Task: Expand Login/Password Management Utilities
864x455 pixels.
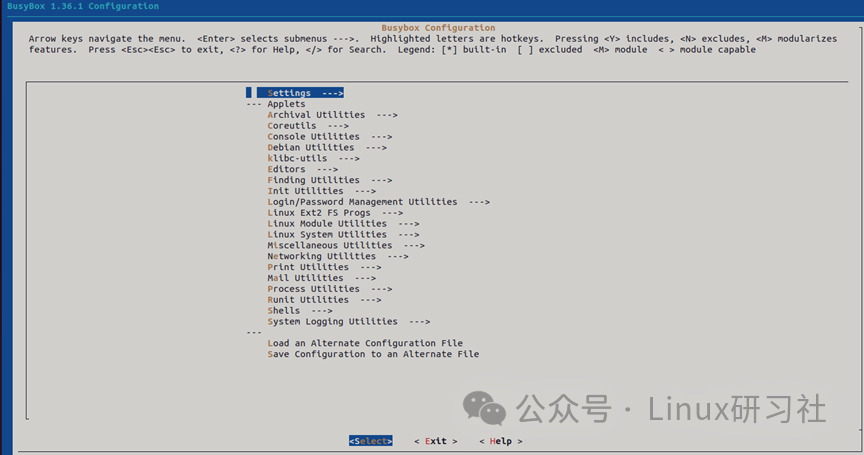Action: (379, 202)
